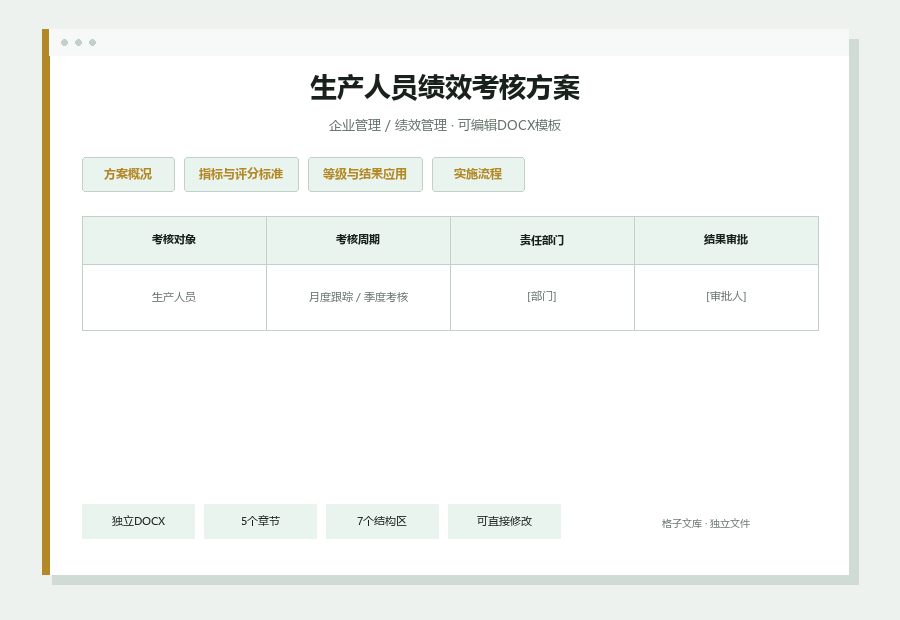Click the 考核对象 column header
This screenshot has height=620, width=900.
click(x=174, y=240)
